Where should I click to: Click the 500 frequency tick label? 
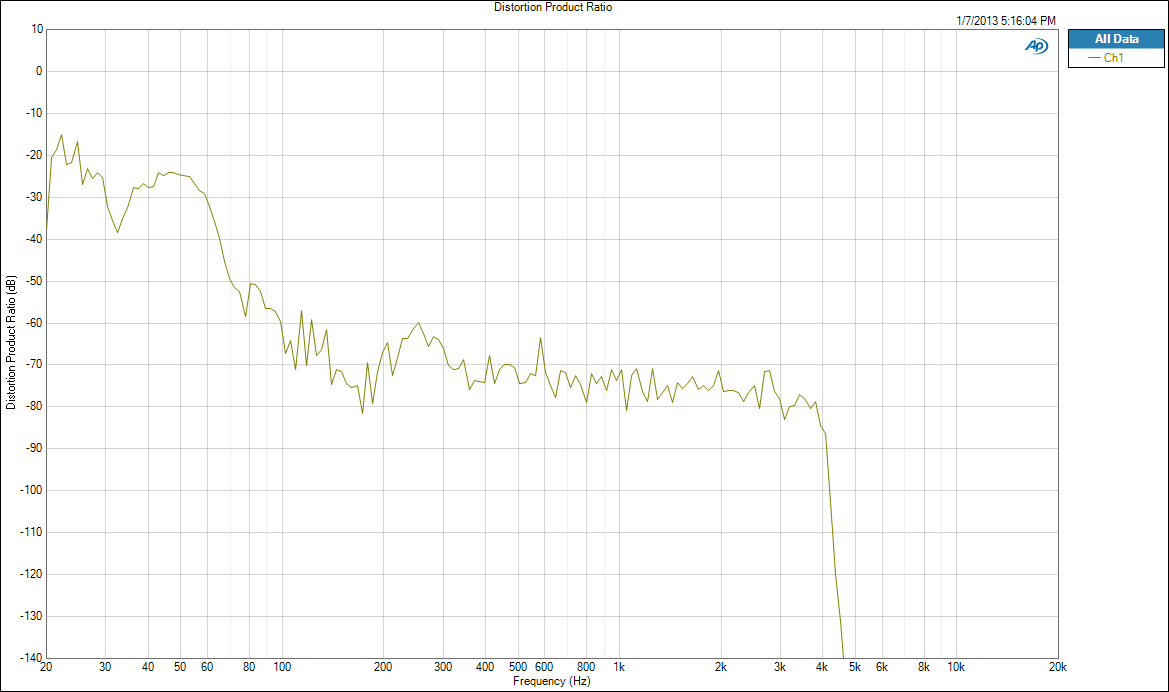tap(517, 667)
